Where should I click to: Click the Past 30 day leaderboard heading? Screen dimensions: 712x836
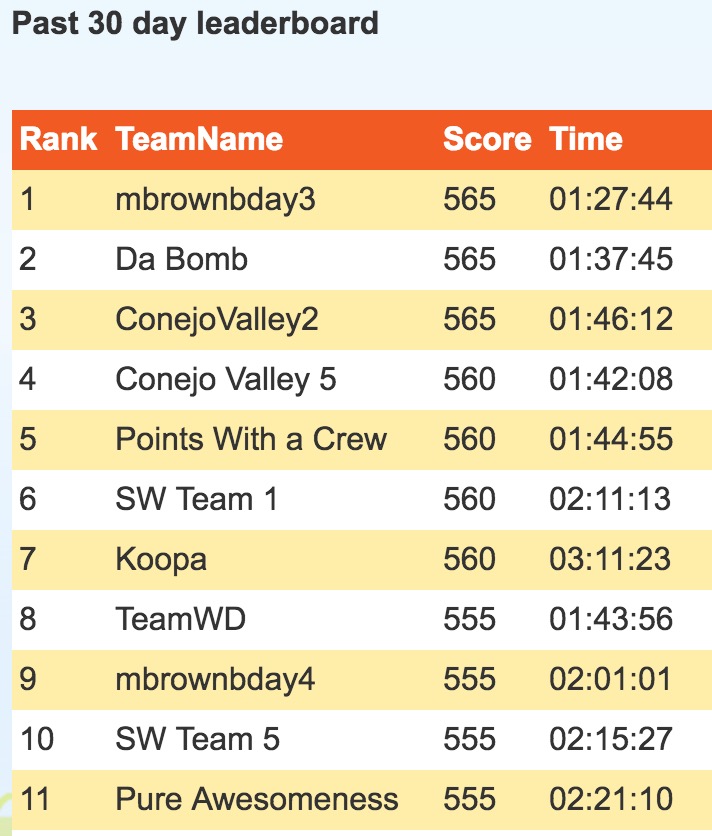click(x=195, y=23)
